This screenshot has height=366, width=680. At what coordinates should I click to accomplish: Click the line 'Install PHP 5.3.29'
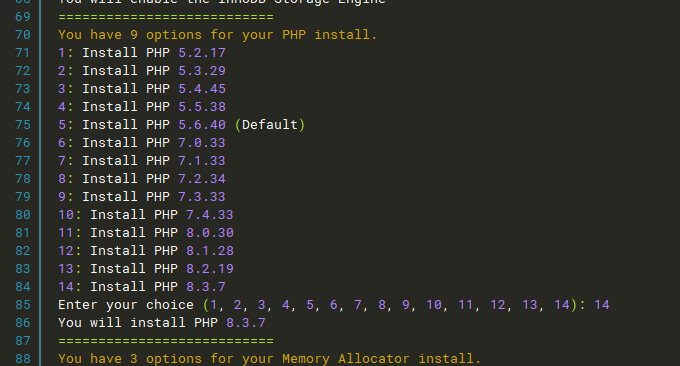point(154,71)
